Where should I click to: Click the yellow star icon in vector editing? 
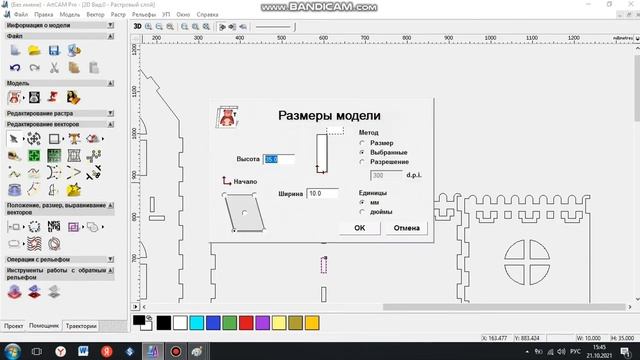click(74, 190)
